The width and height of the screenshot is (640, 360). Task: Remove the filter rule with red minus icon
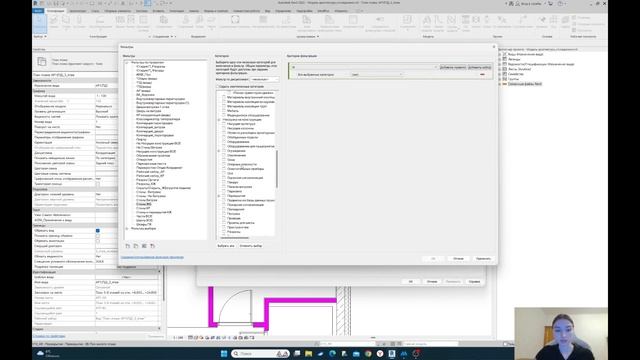tap(482, 75)
